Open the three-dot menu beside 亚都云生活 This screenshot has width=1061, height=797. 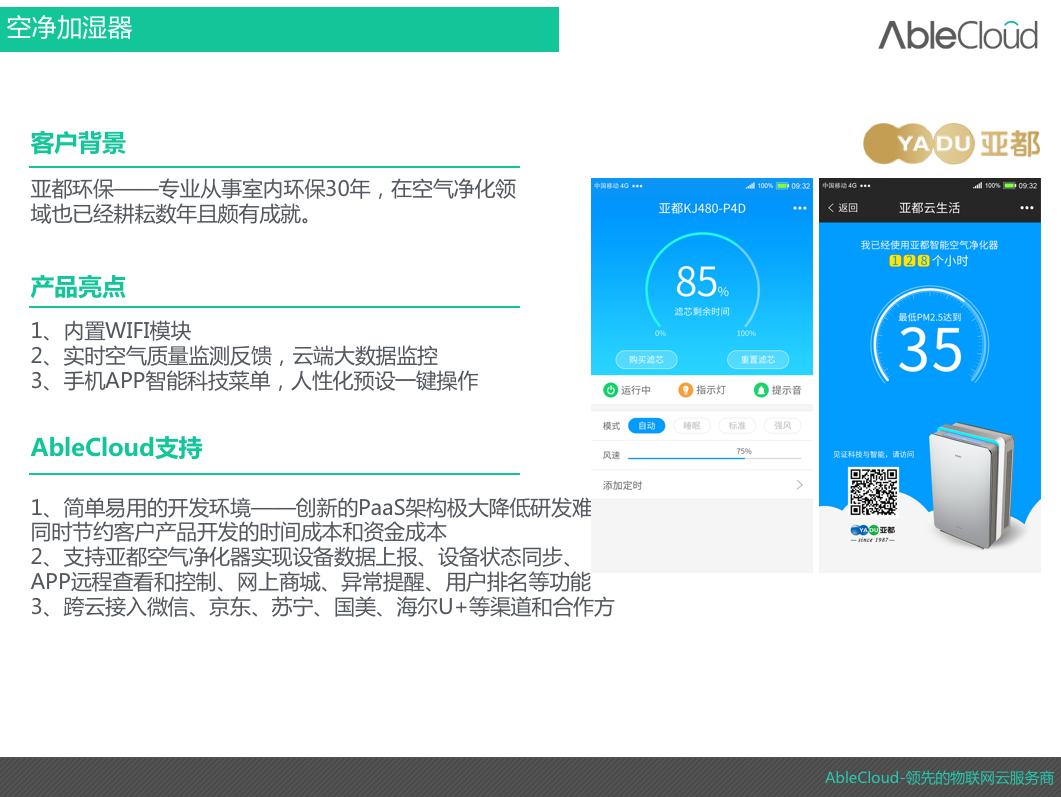click(x=1026, y=208)
